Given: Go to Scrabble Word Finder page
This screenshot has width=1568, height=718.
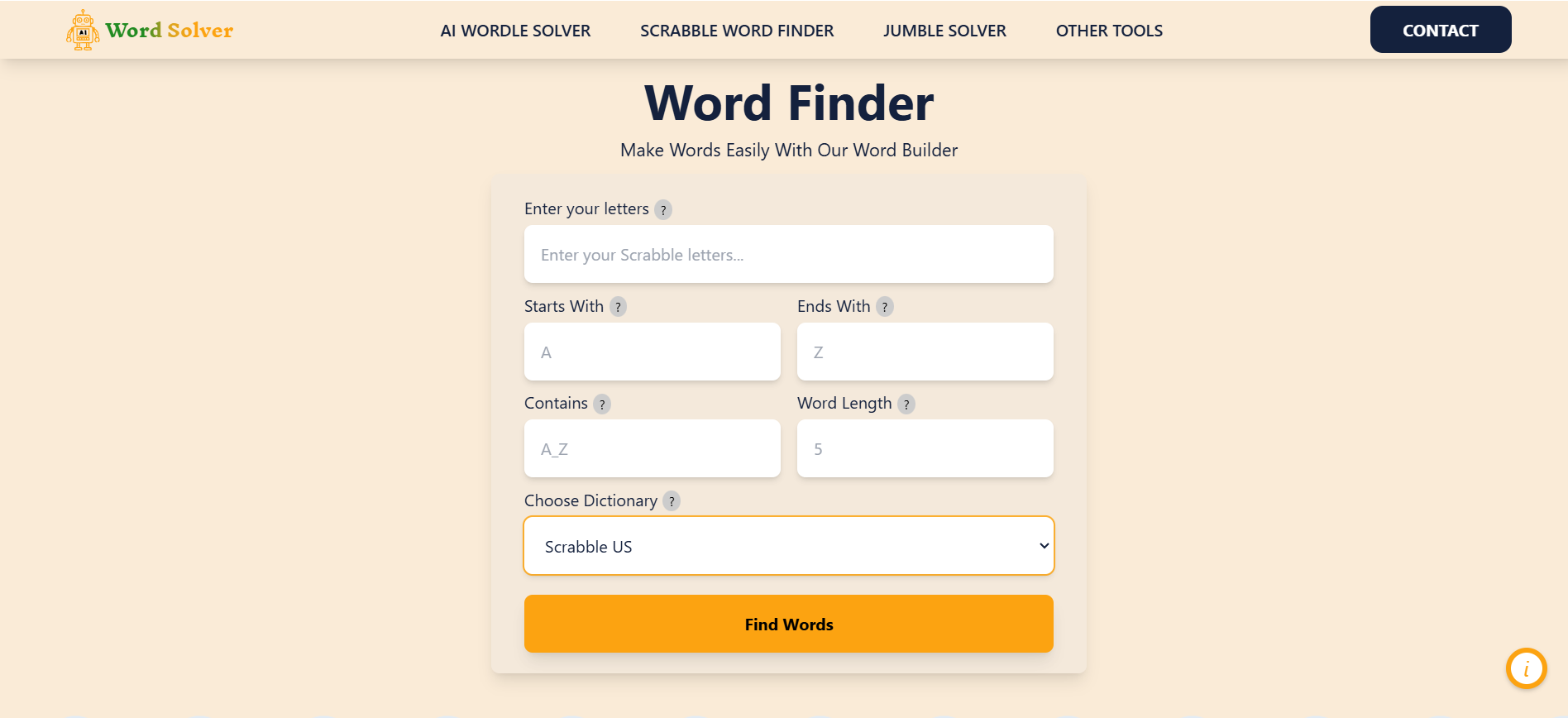Looking at the screenshot, I should [x=737, y=31].
